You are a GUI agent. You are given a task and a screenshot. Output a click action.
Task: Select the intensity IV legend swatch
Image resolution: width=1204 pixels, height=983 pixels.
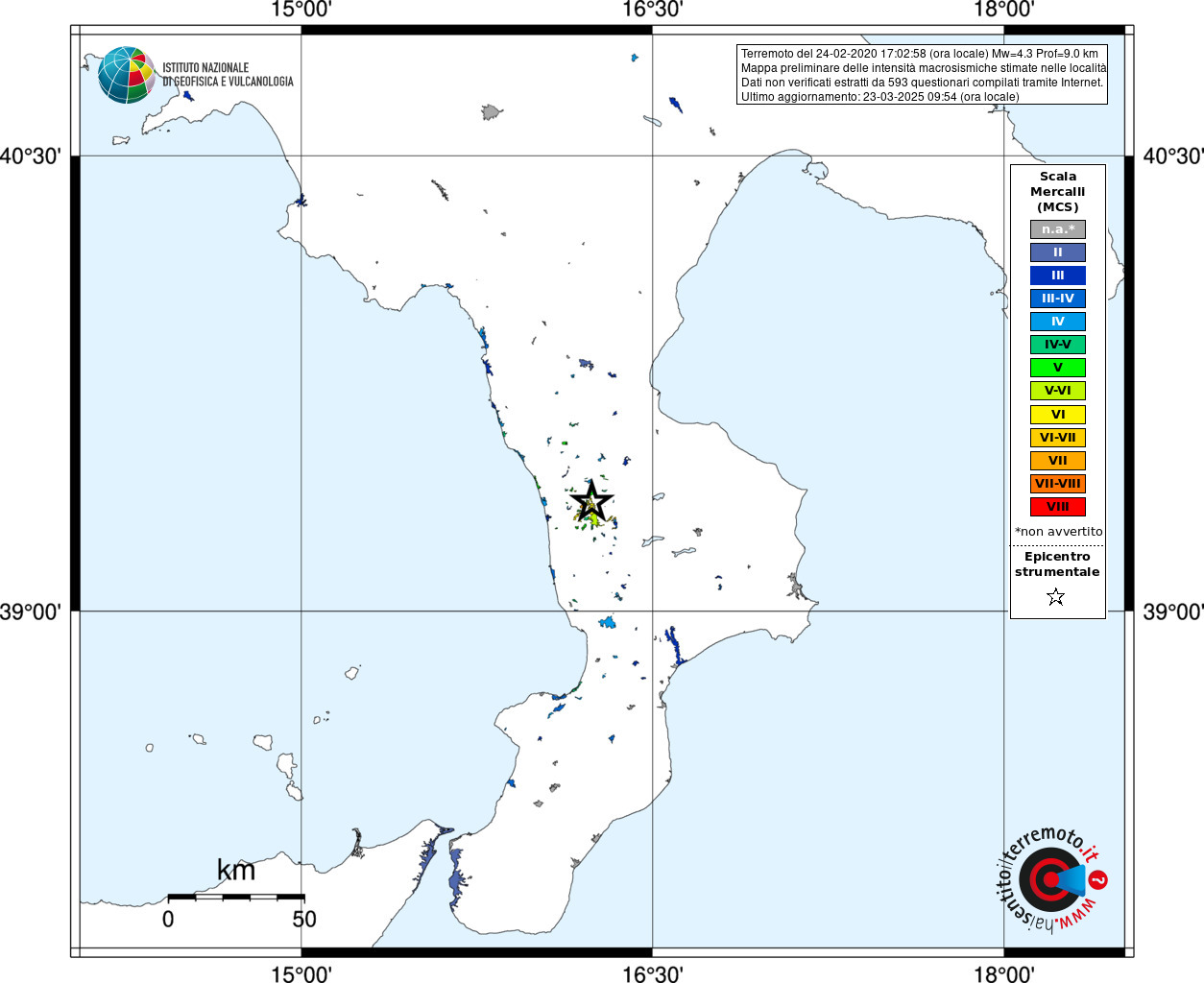(x=1058, y=322)
